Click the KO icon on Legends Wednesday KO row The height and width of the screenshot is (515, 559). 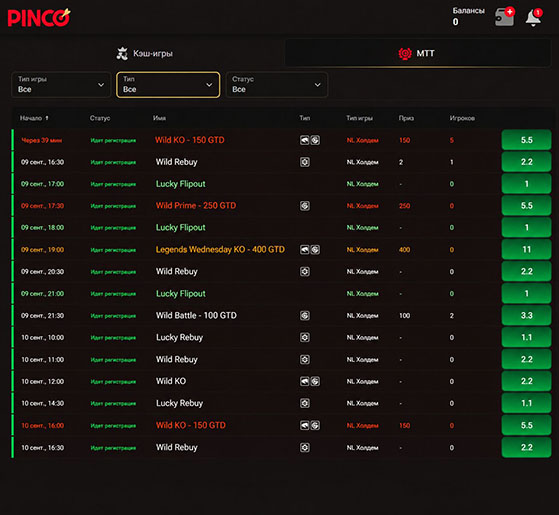304,250
